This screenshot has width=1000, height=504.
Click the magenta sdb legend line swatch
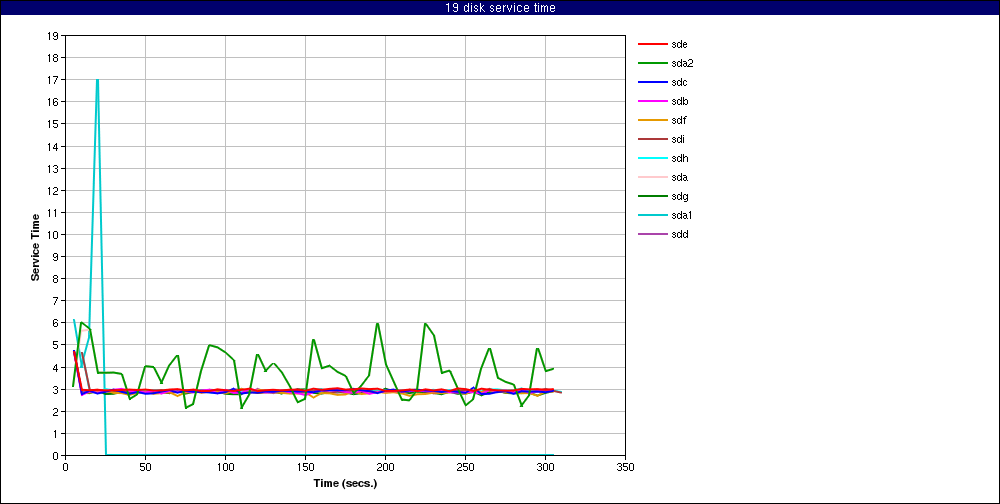(x=652, y=101)
